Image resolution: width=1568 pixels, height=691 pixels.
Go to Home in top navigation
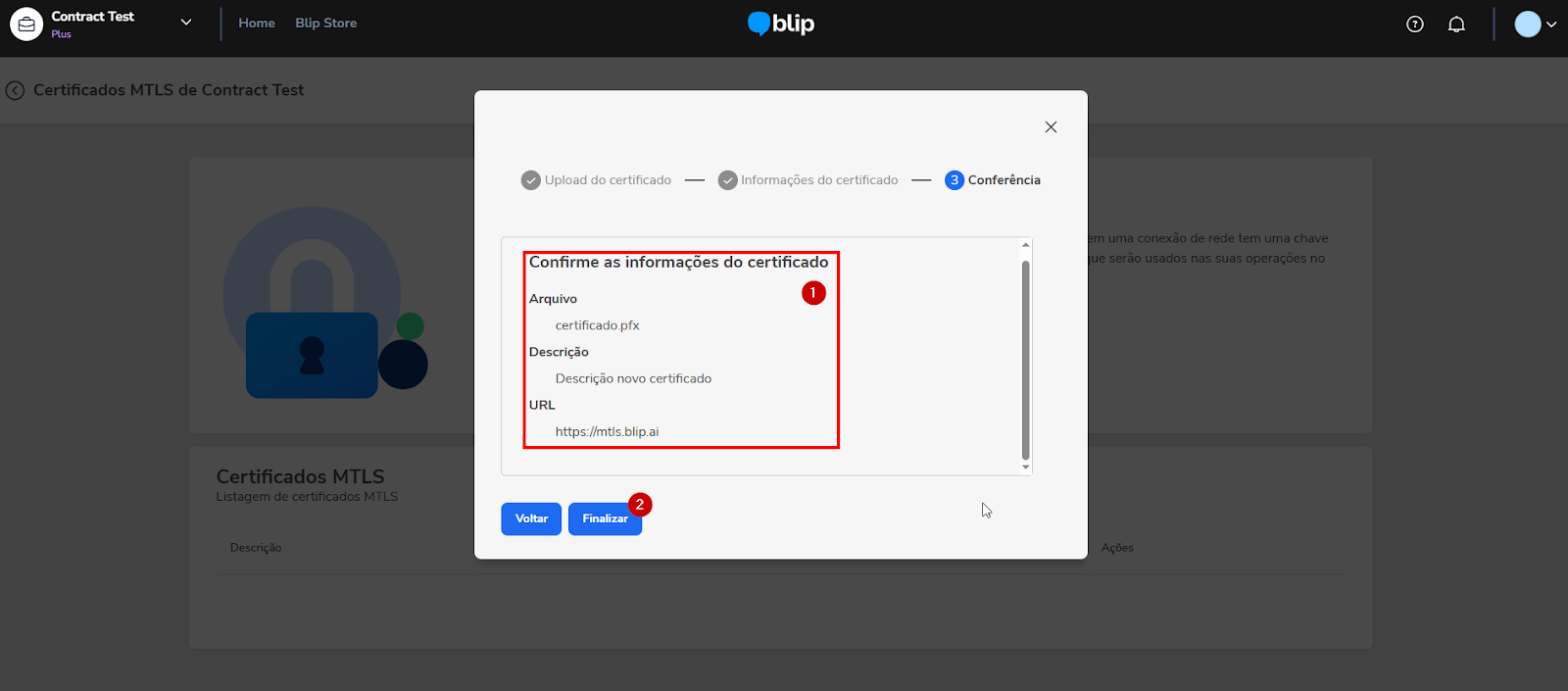257,24
